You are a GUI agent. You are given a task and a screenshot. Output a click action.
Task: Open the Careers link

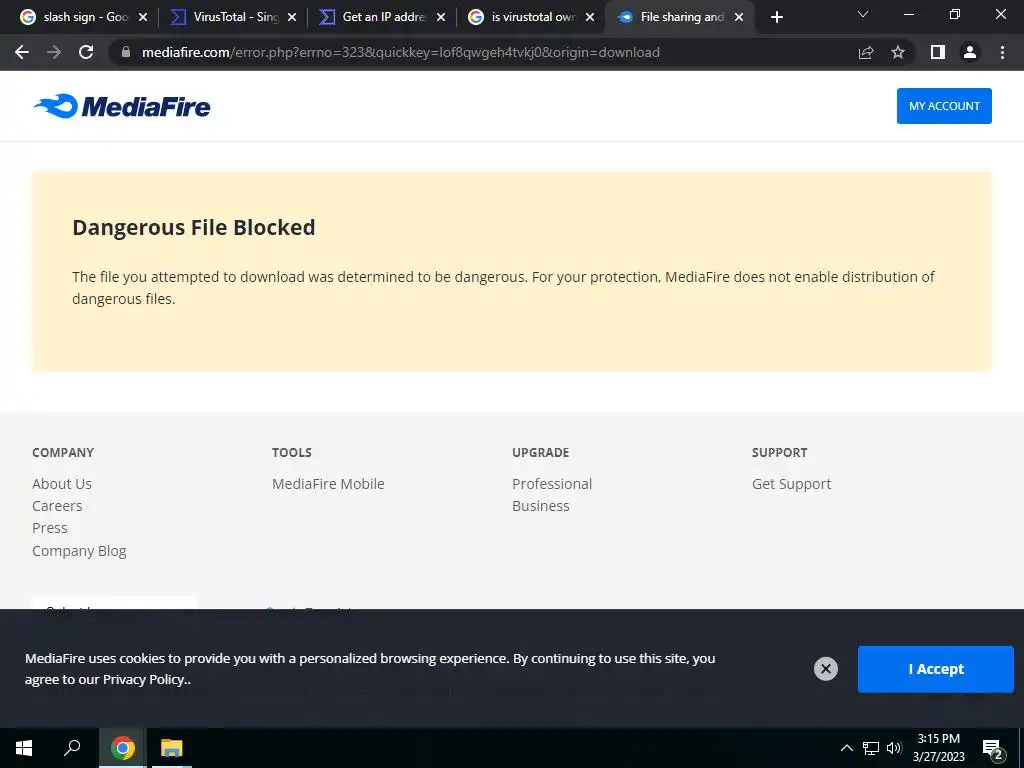point(57,506)
